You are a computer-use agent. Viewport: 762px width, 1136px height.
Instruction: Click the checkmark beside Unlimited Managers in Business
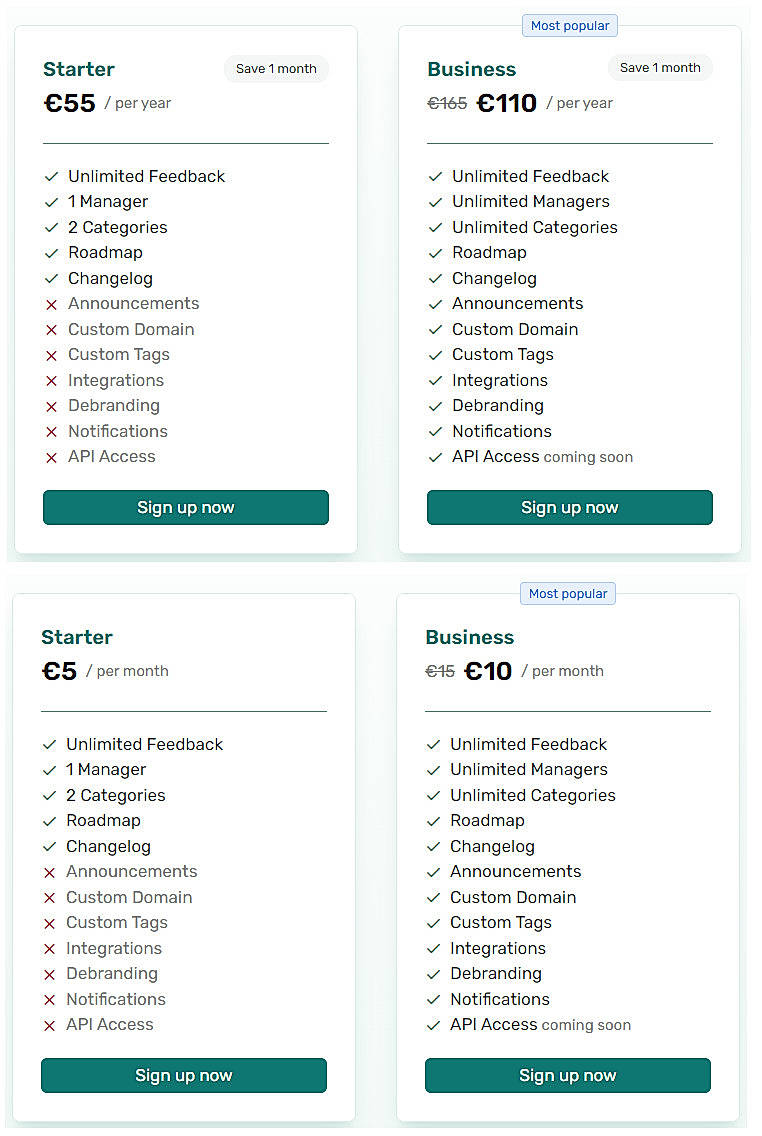coord(436,201)
